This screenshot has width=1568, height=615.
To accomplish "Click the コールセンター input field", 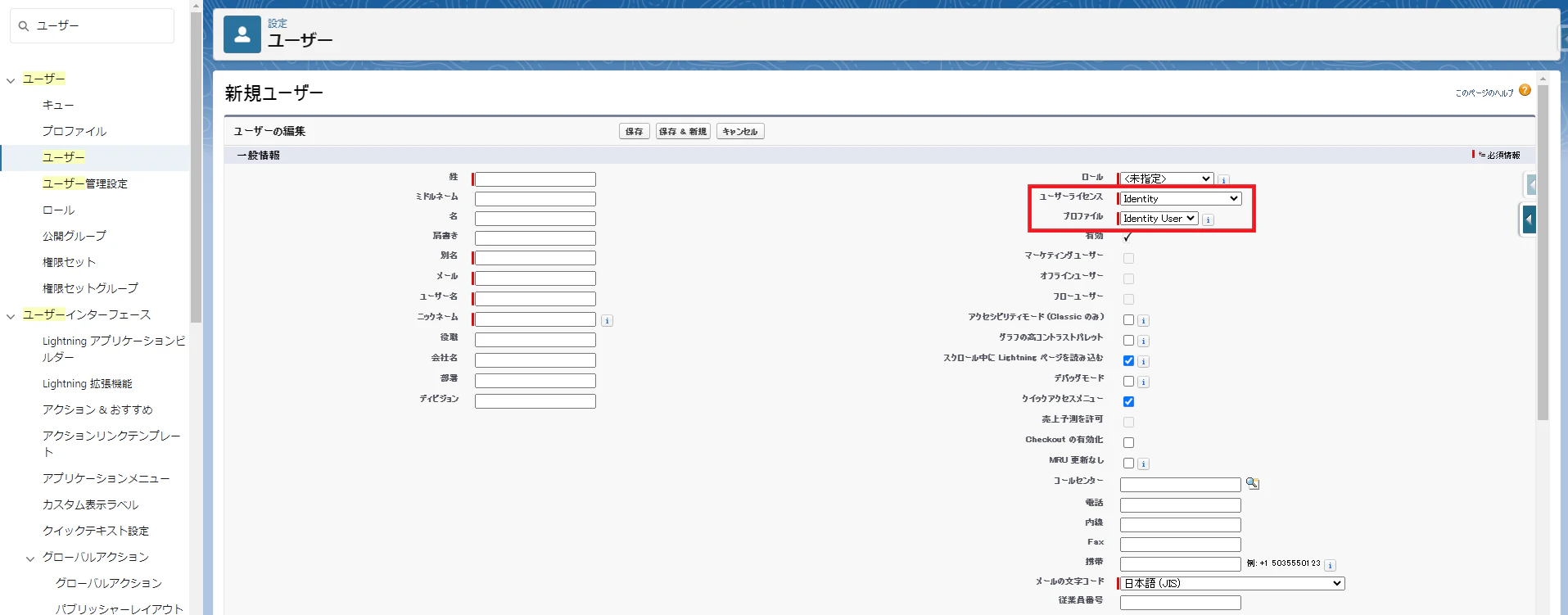I will tap(1181, 485).
